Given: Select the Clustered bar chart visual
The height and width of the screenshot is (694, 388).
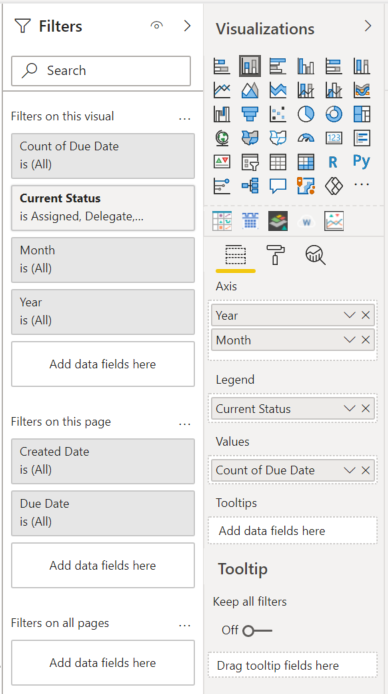Looking at the screenshot, I should click(x=278, y=66).
